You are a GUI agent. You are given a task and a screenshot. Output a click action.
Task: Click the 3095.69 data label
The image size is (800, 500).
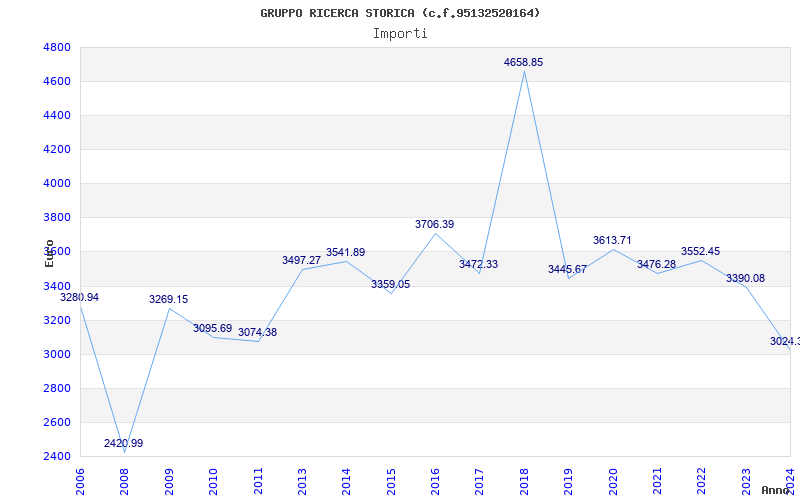coord(213,328)
